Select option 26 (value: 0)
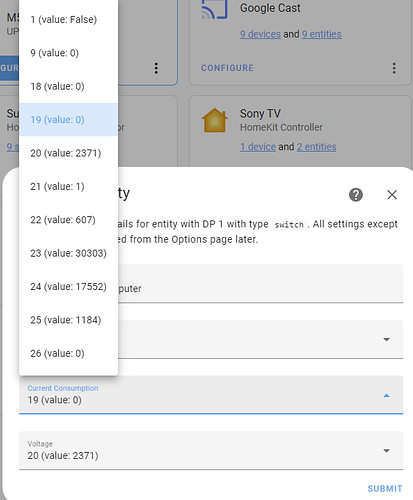413x500 pixels. coord(68,353)
